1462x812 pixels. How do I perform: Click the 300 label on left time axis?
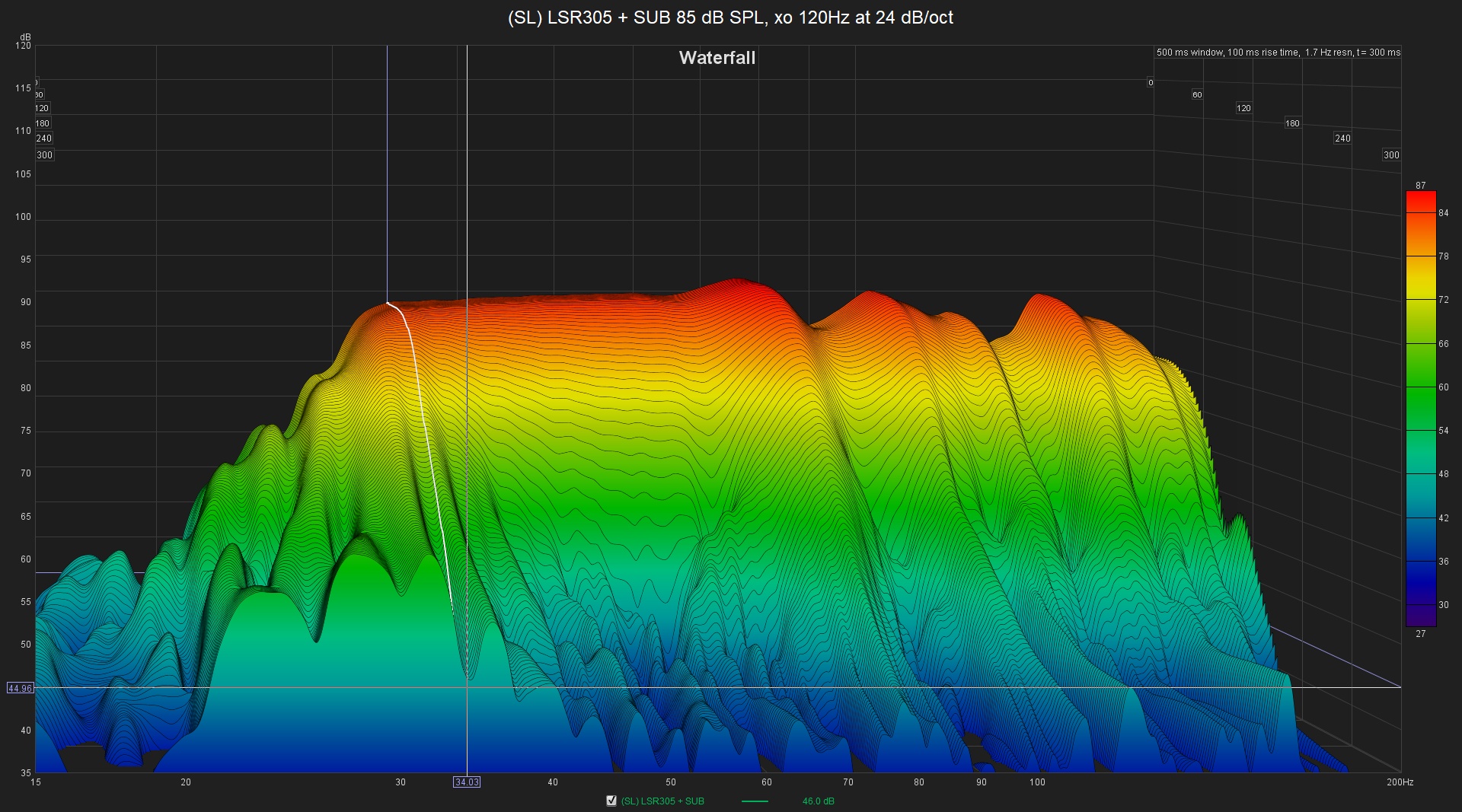coord(45,155)
